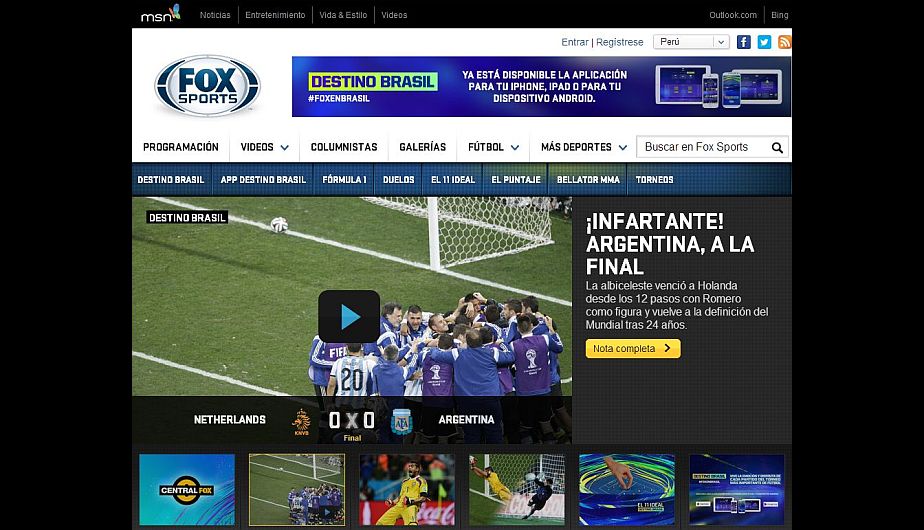
Task: Click the magnifying glass search icon
Action: [777, 147]
